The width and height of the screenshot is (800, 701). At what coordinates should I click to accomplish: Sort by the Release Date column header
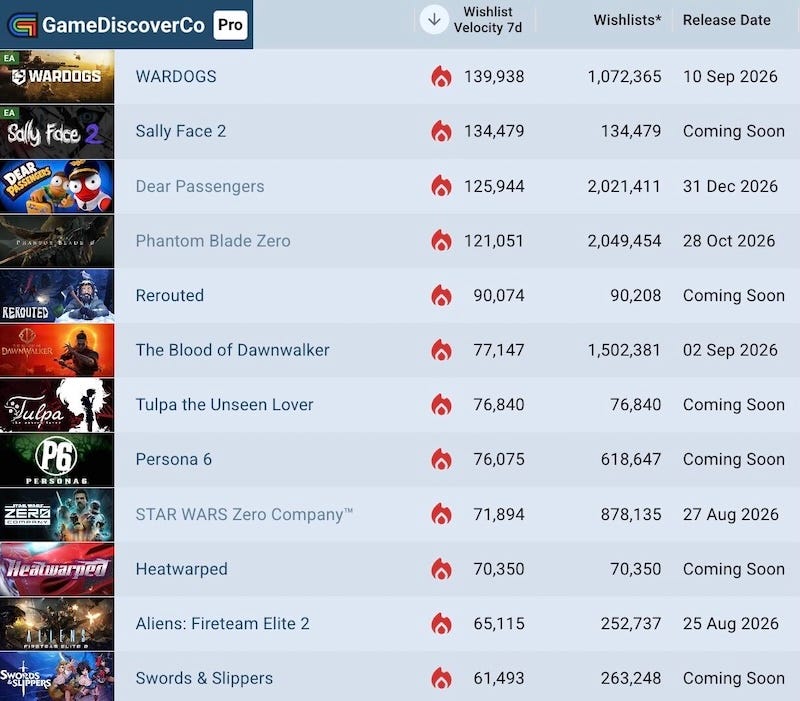(x=727, y=20)
